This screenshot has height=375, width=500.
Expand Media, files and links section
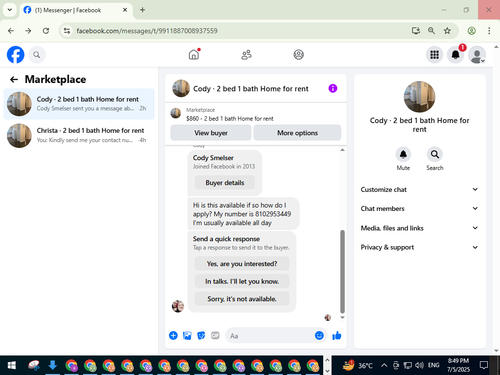click(x=419, y=228)
